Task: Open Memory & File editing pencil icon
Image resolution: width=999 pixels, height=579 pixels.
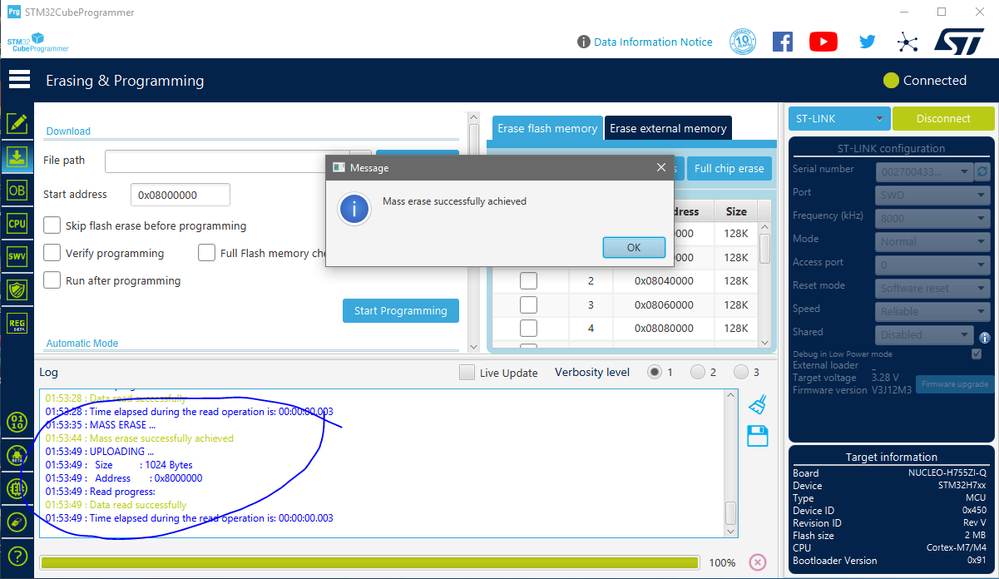Action: click(x=17, y=124)
